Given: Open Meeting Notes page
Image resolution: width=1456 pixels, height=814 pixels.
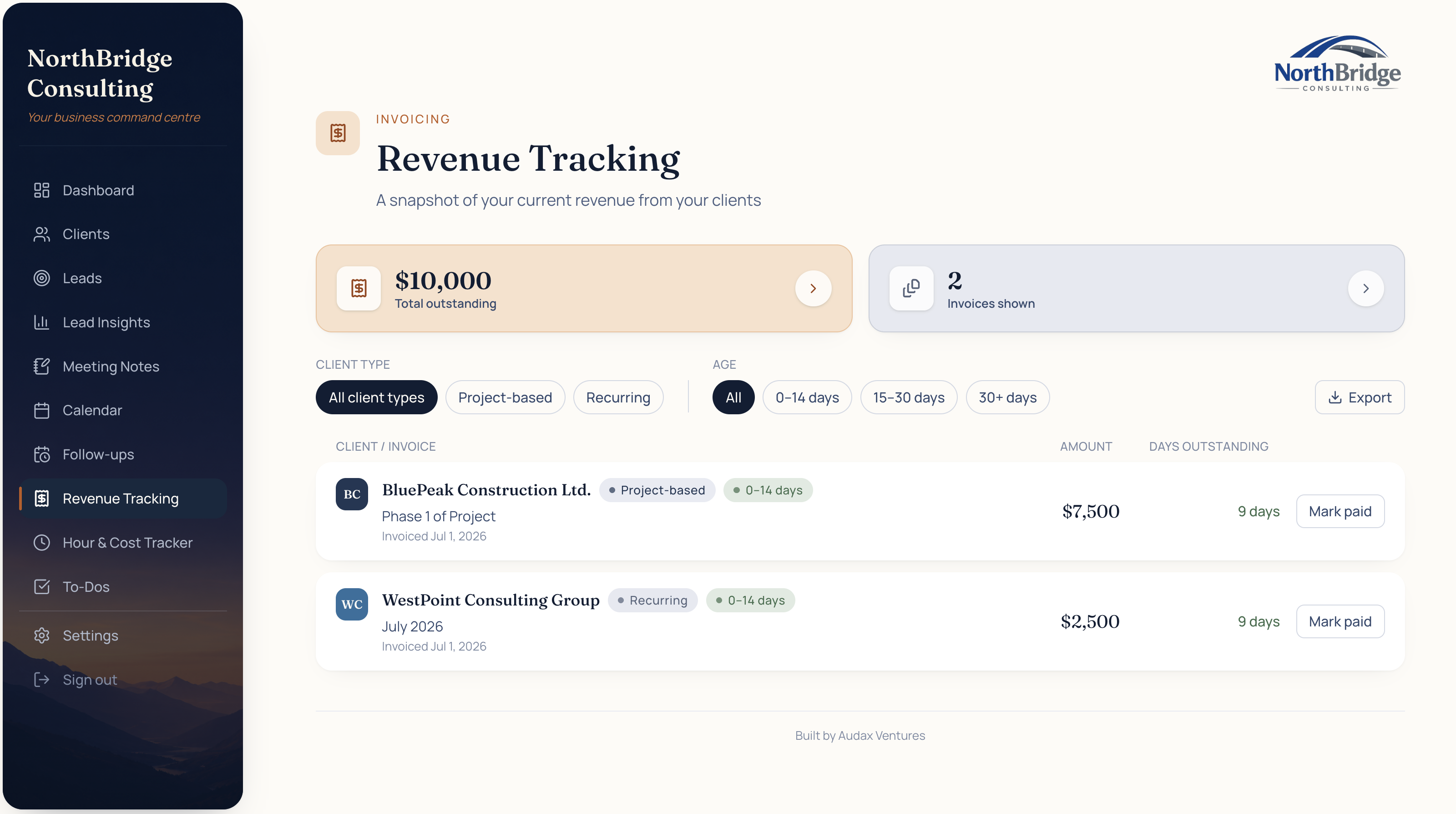Looking at the screenshot, I should coord(123,366).
